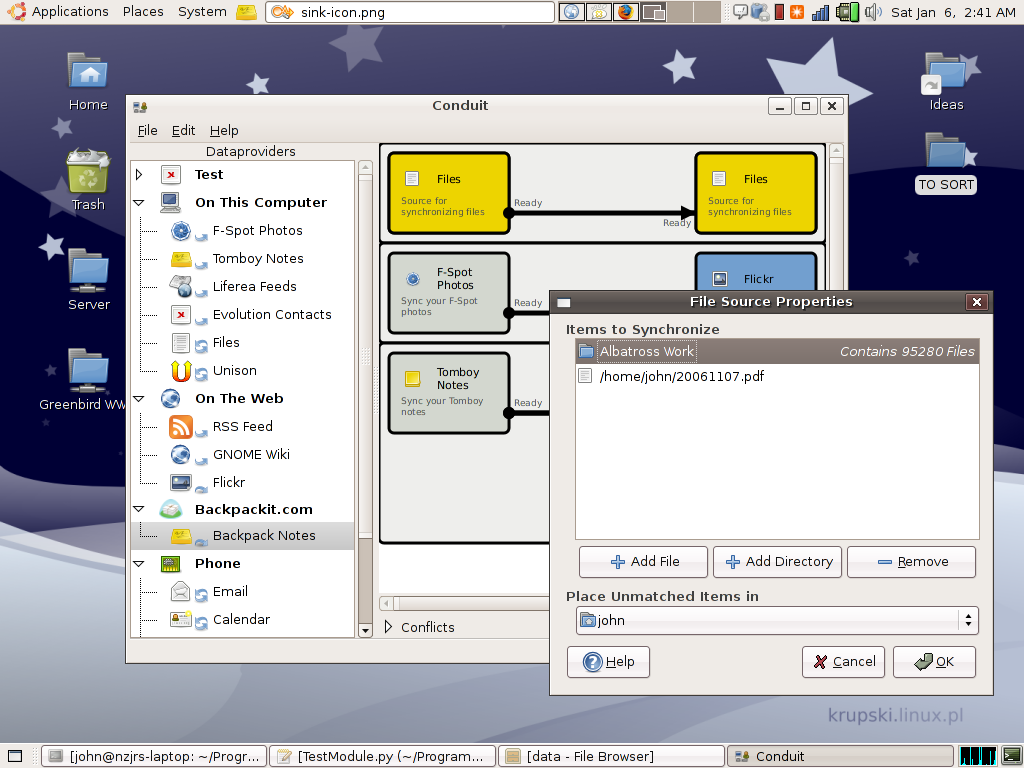The height and width of the screenshot is (768, 1024).
Task: Click the show desktop icon in bottom panel
Action: click(15, 756)
